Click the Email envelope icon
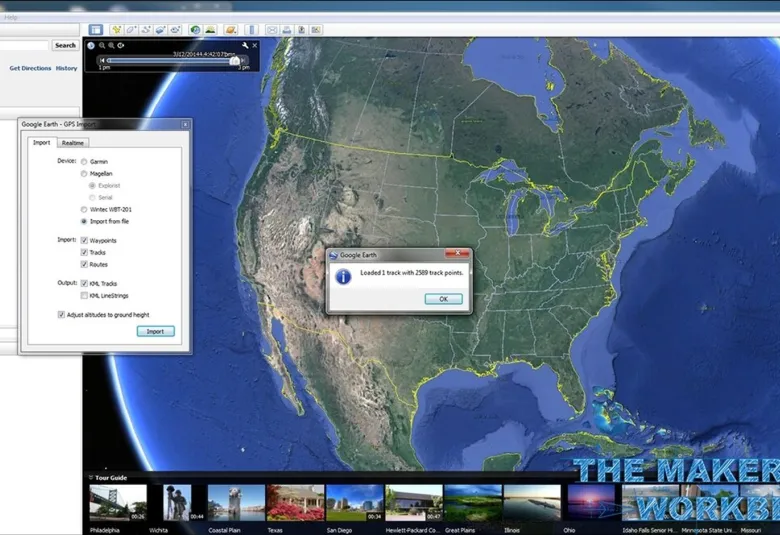Viewport: 780px width, 535px height. pos(272,30)
